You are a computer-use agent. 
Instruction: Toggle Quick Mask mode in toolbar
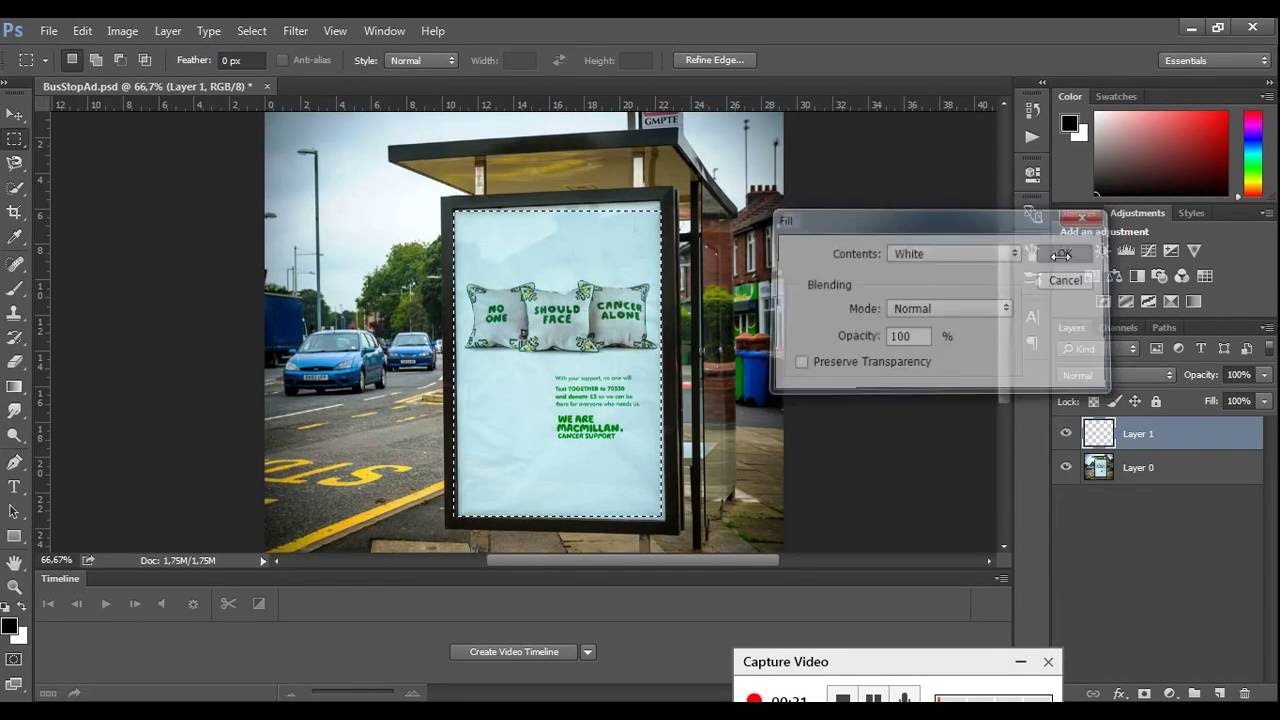[14, 659]
